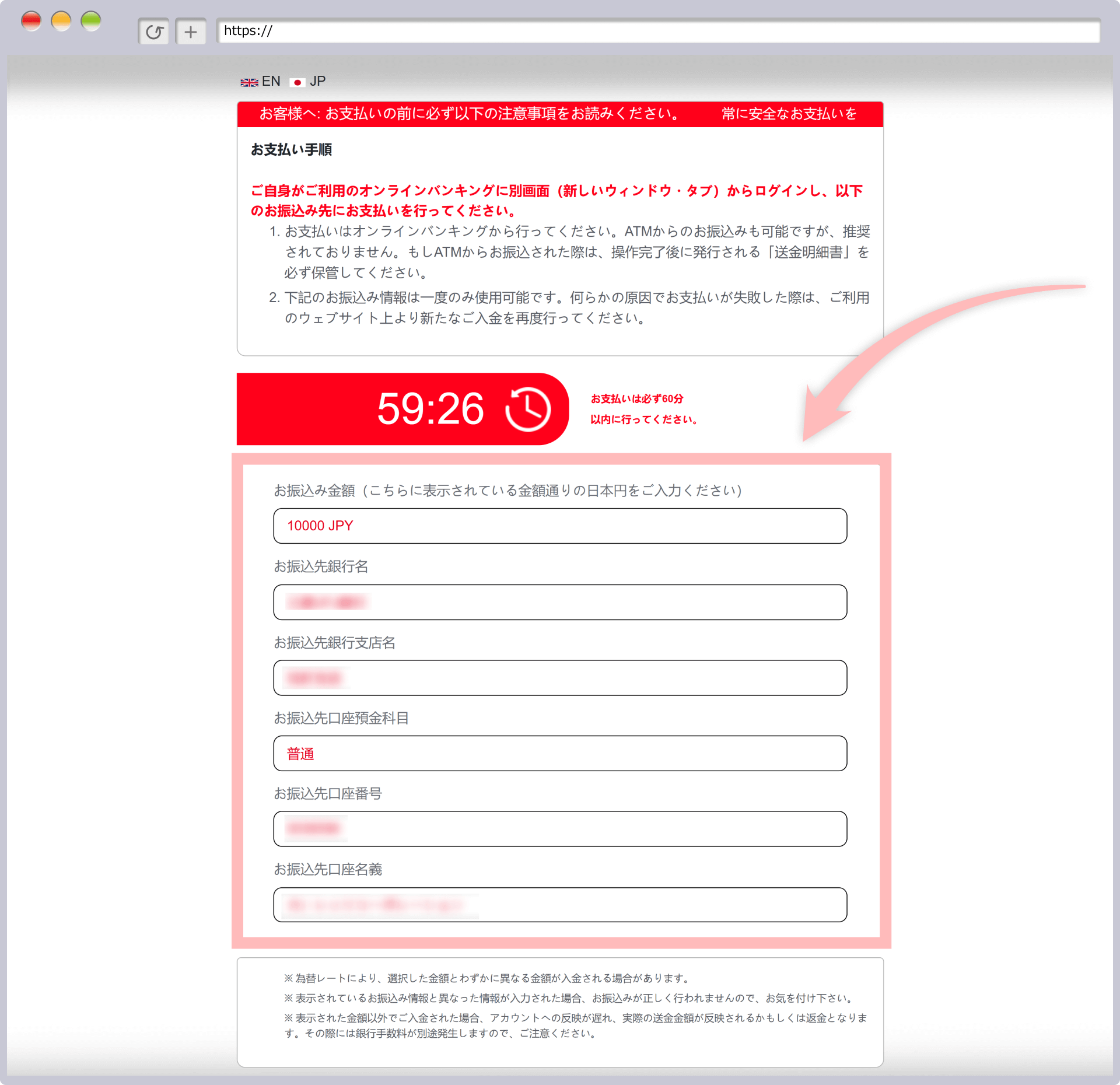Click the account type field showing 普通
This screenshot has height=1085, width=1120.
tap(560, 754)
